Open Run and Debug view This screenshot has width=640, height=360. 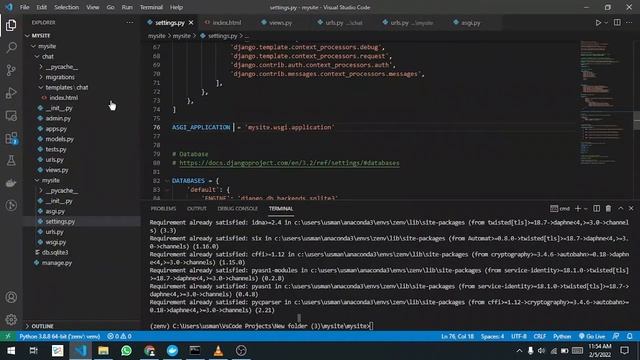(11, 93)
